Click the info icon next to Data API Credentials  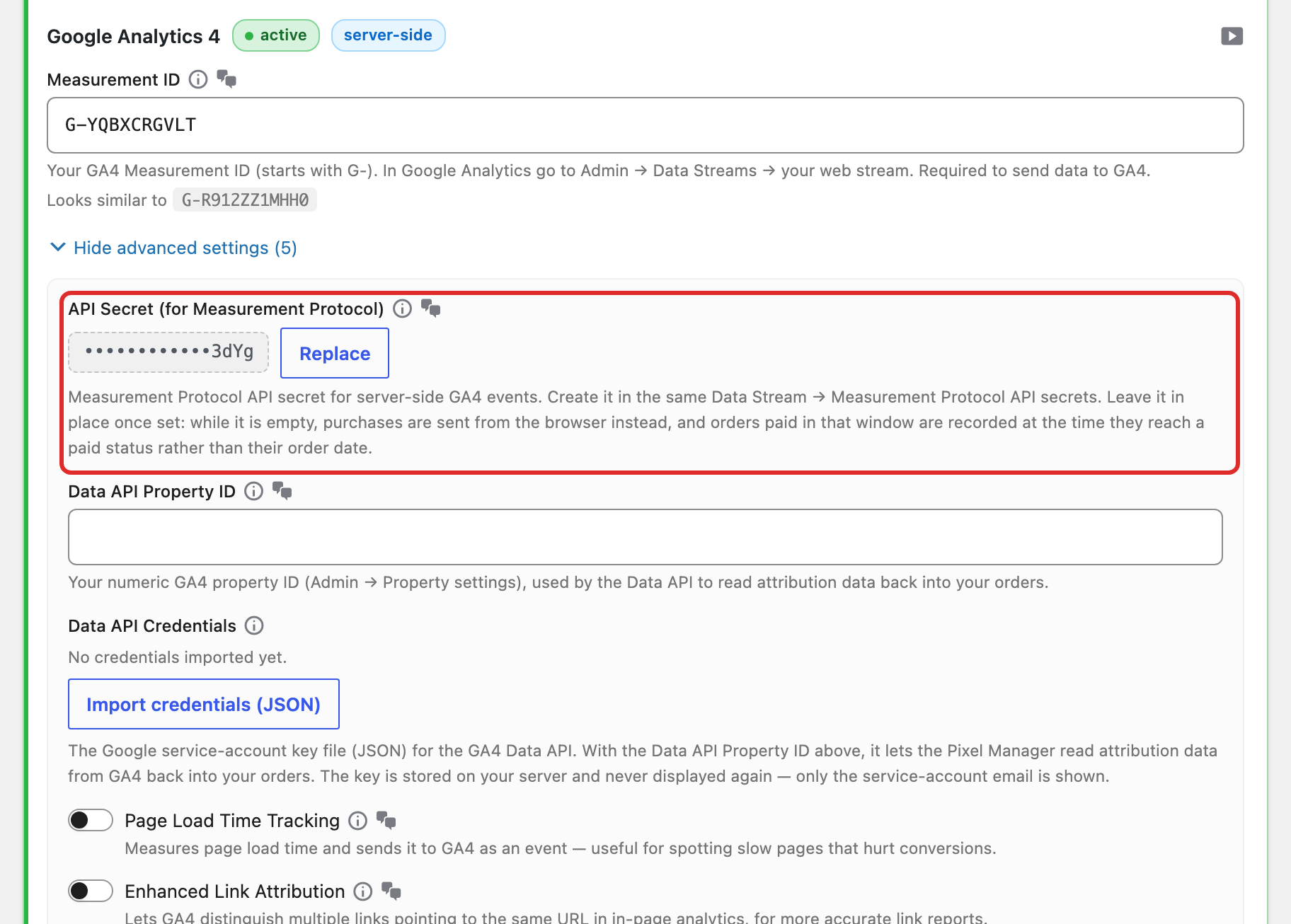[x=254, y=625]
